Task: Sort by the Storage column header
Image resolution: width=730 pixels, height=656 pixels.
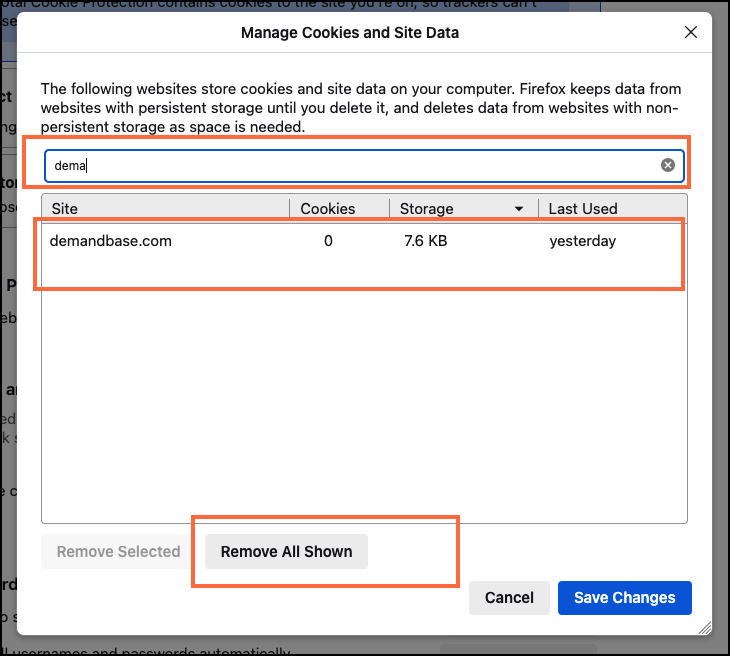Action: [x=464, y=209]
